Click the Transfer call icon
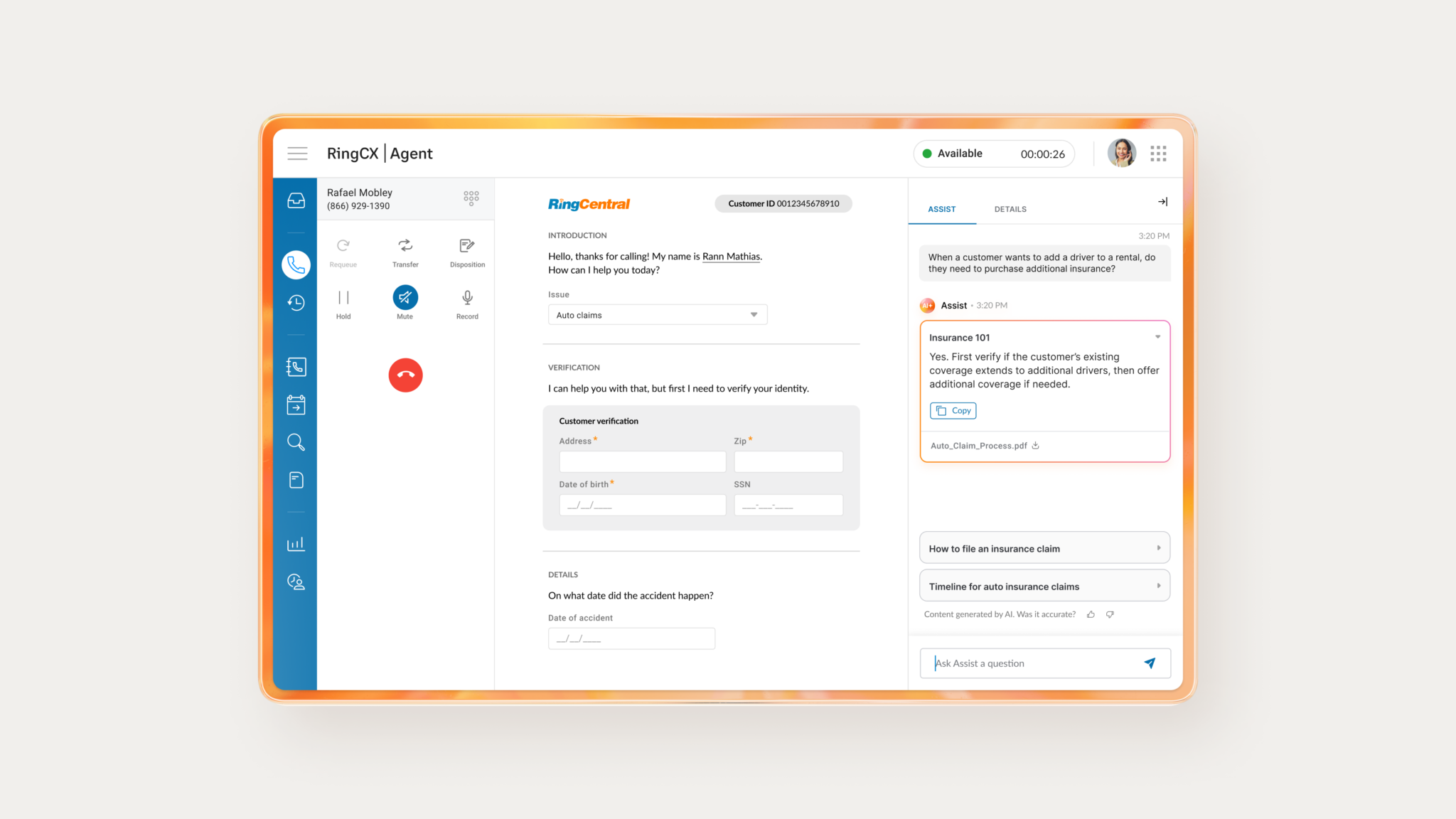 click(405, 246)
